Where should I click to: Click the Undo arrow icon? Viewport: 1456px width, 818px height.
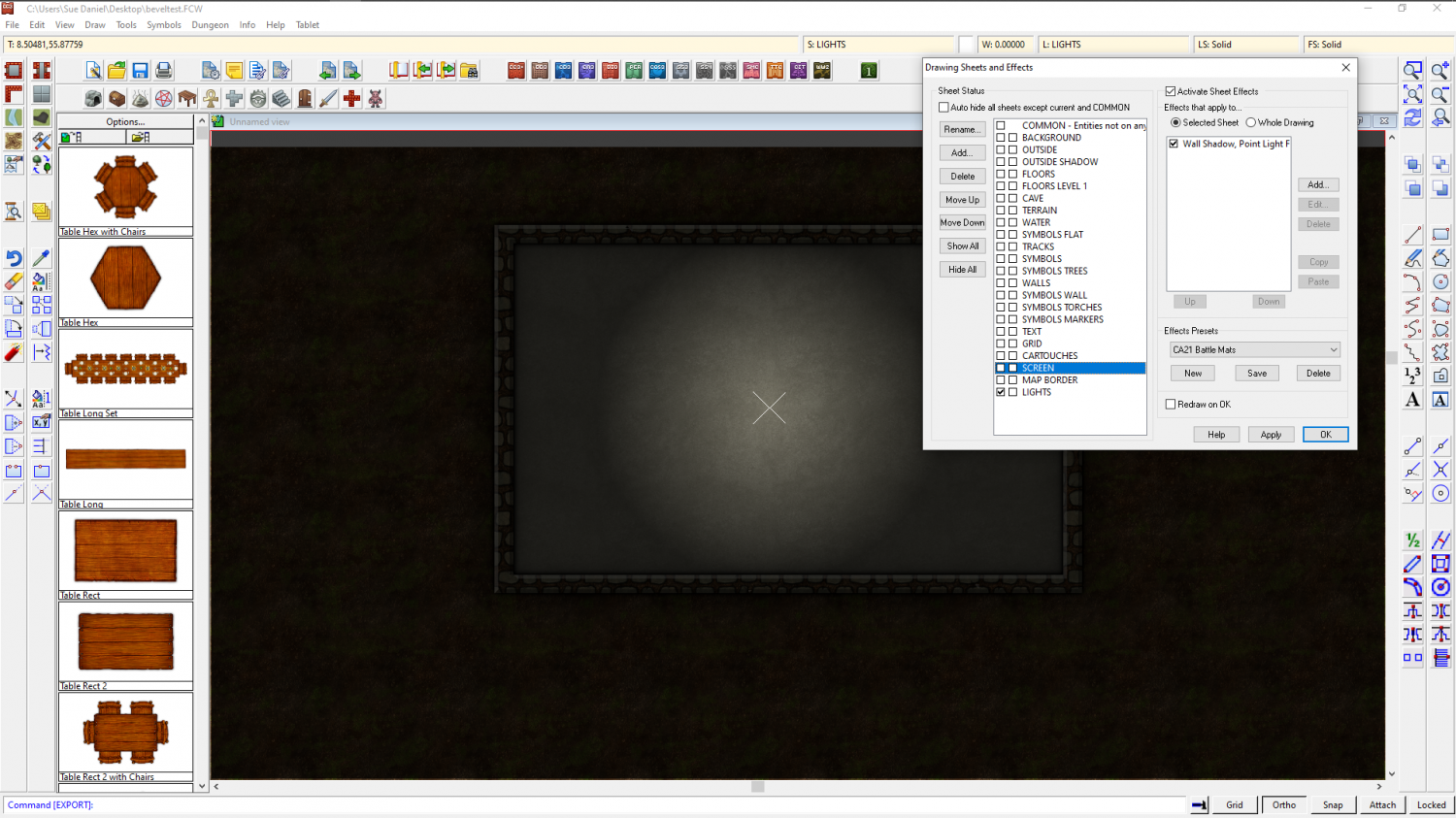14,258
